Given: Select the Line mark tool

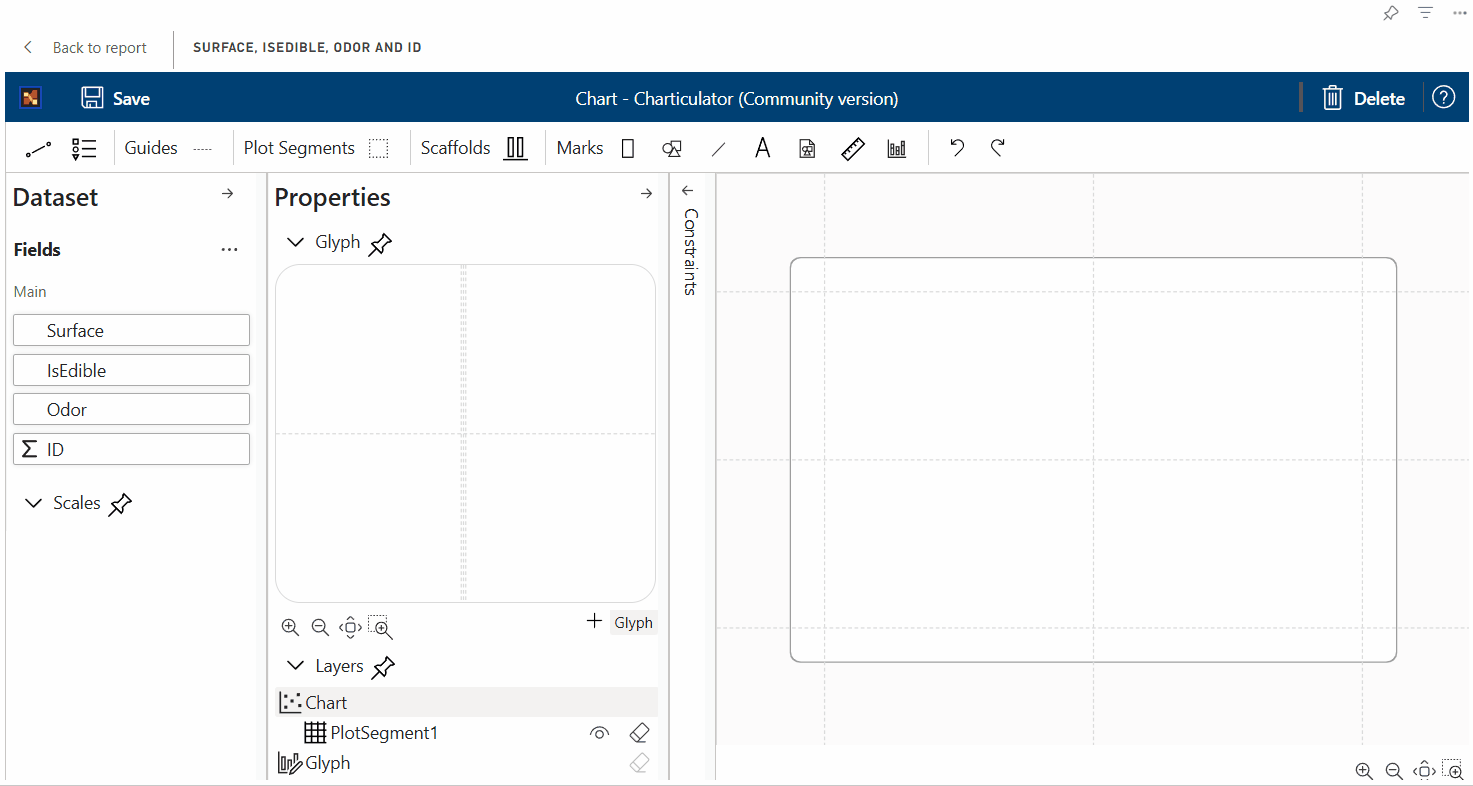Looking at the screenshot, I should tap(718, 147).
